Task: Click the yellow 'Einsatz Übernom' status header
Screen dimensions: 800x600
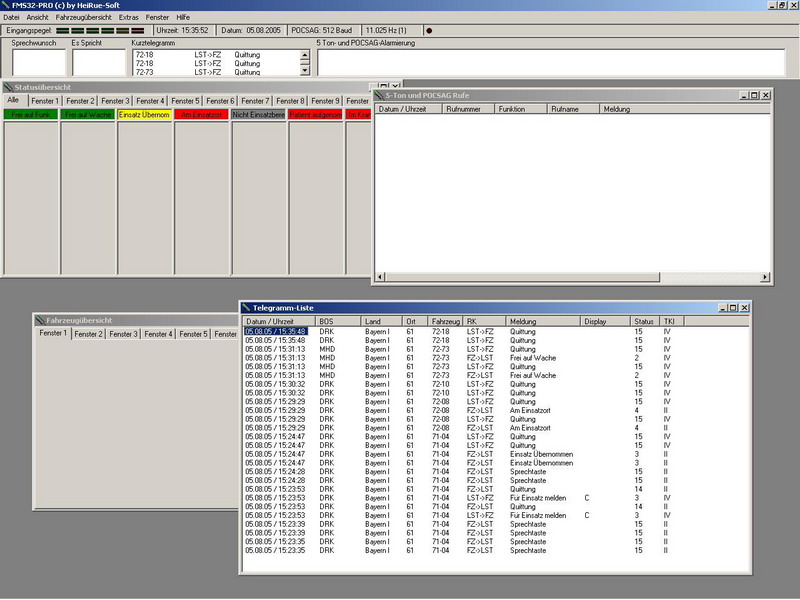Action: click(145, 115)
